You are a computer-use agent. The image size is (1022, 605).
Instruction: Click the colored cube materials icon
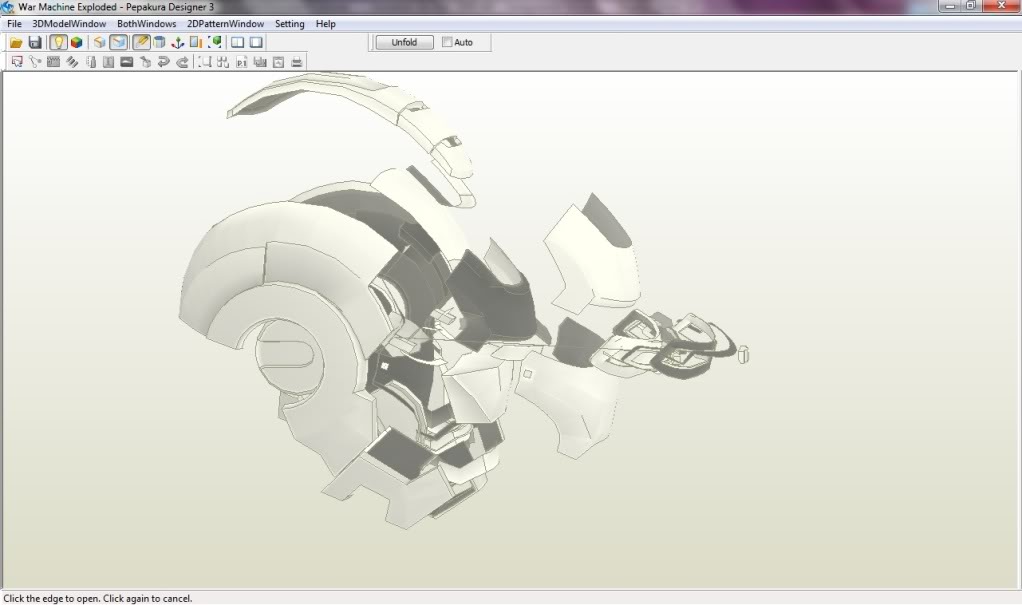[x=76, y=42]
